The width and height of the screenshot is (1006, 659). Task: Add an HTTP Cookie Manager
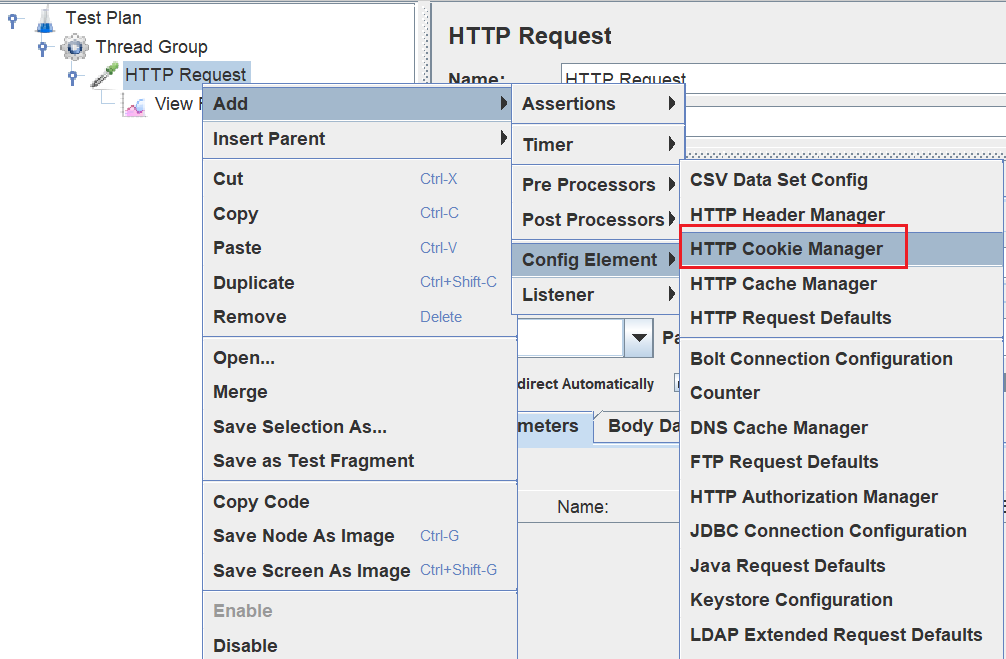click(842, 249)
